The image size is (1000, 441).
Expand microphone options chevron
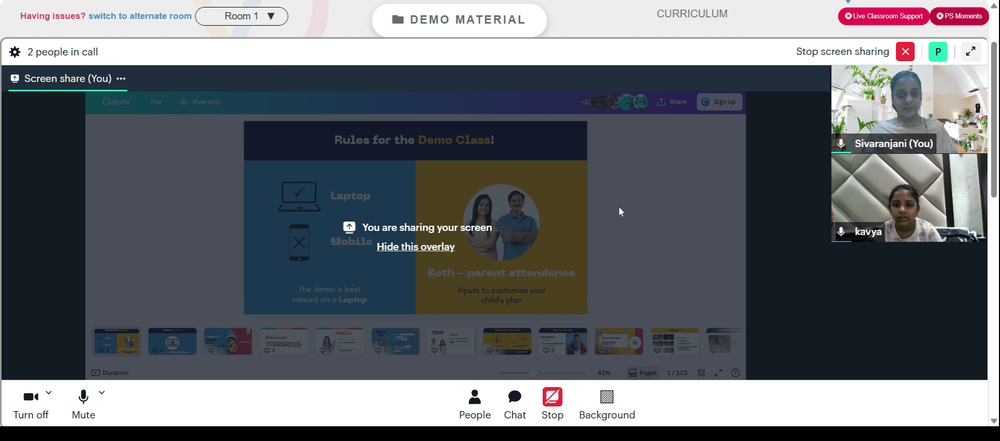click(x=101, y=392)
